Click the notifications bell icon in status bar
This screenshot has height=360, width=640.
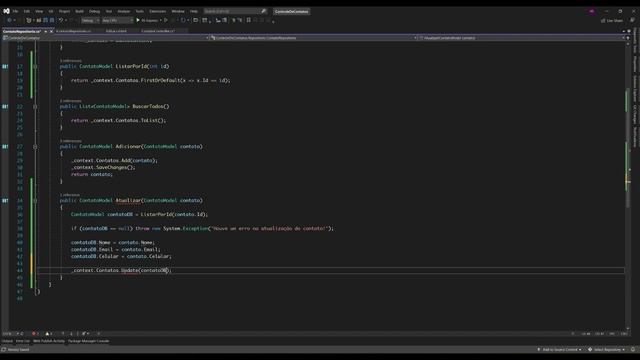click(x=633, y=349)
